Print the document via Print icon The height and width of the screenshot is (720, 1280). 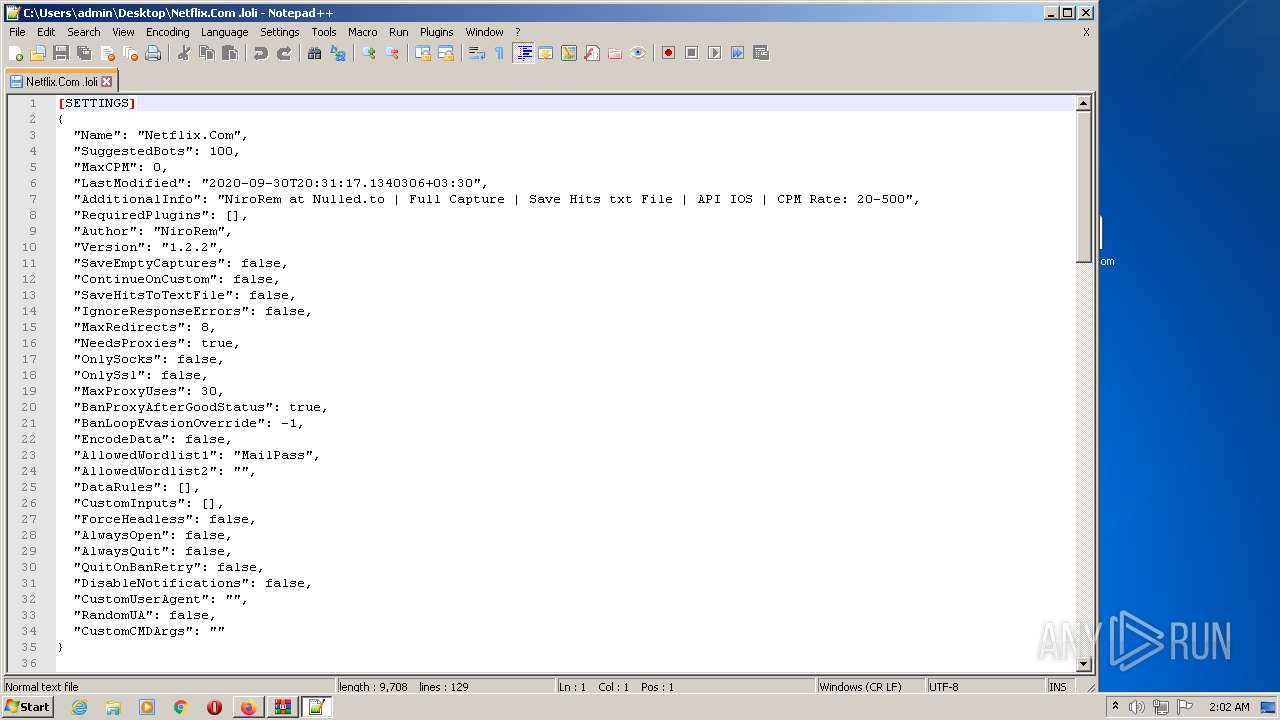[x=153, y=53]
